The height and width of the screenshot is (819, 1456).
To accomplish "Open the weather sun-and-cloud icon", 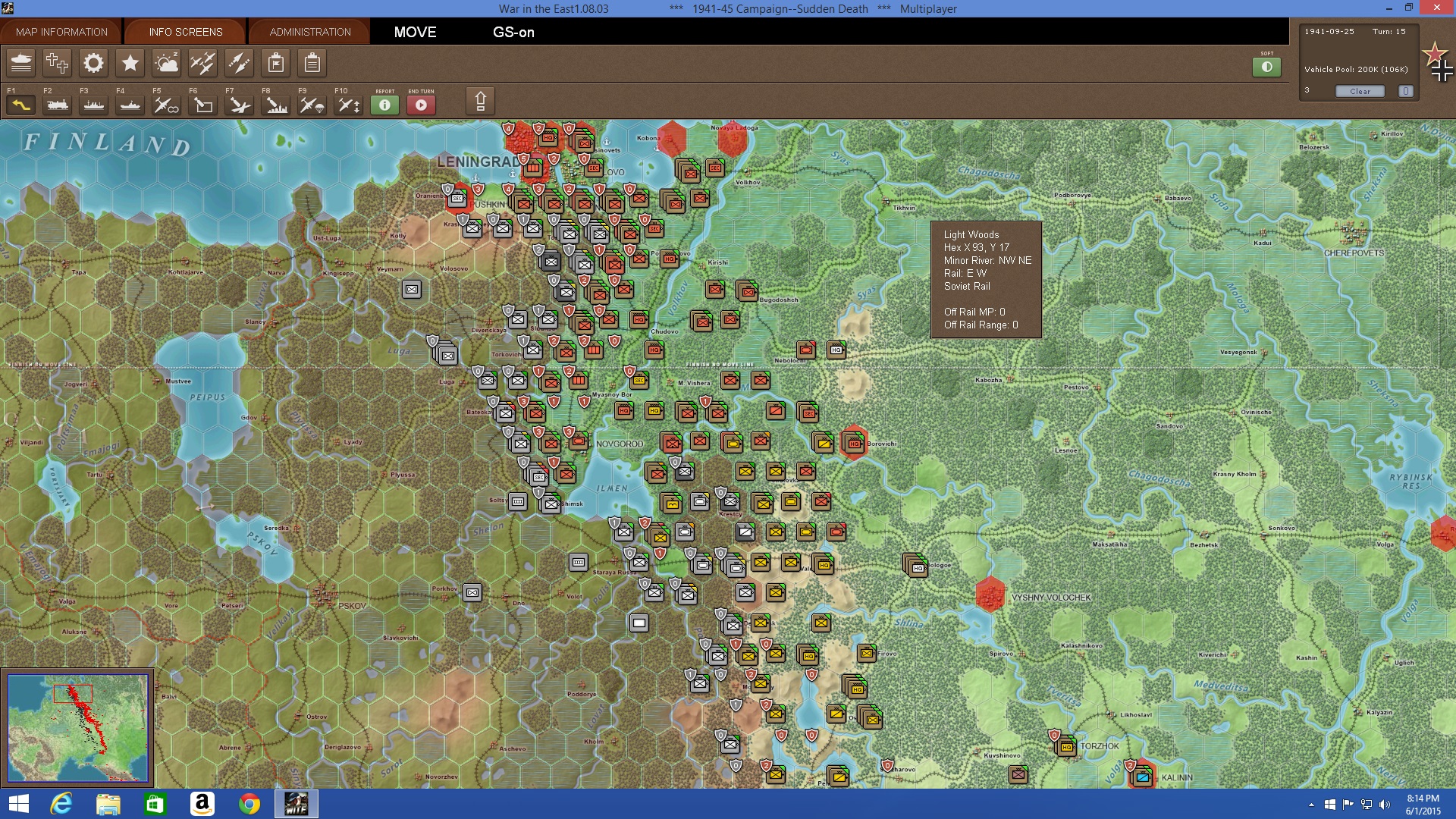I will point(166,63).
